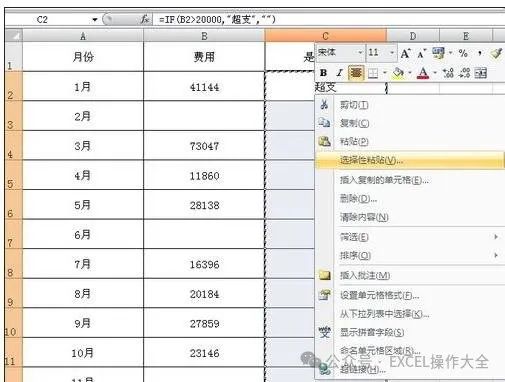Open the font size 11 dropdown

392,53
